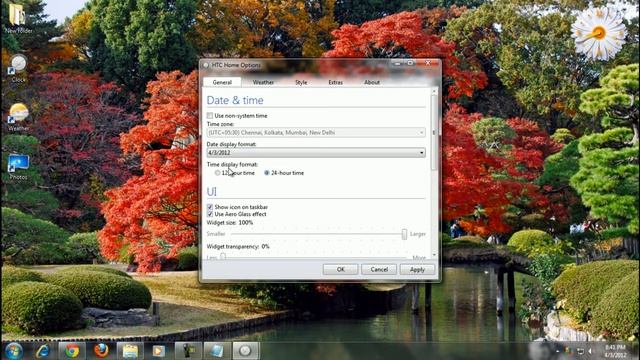Select the Weather desktop shortcut
640x360 pixels.
pos(19,118)
